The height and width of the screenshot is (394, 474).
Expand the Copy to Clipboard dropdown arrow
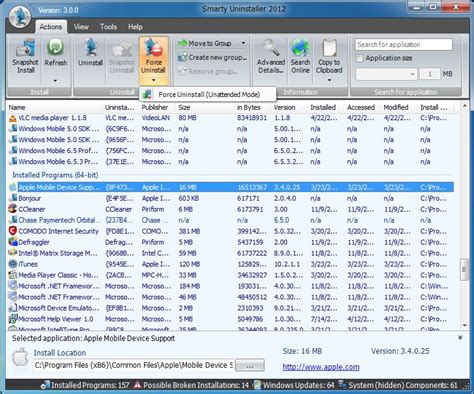coord(329,80)
